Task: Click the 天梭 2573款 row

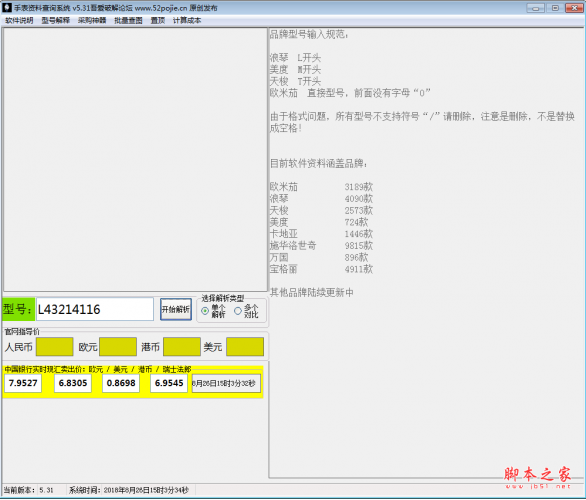Action: click(321, 210)
